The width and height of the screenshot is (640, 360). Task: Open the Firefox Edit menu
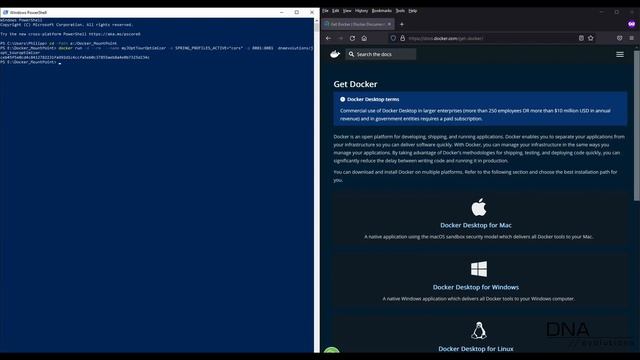336,11
